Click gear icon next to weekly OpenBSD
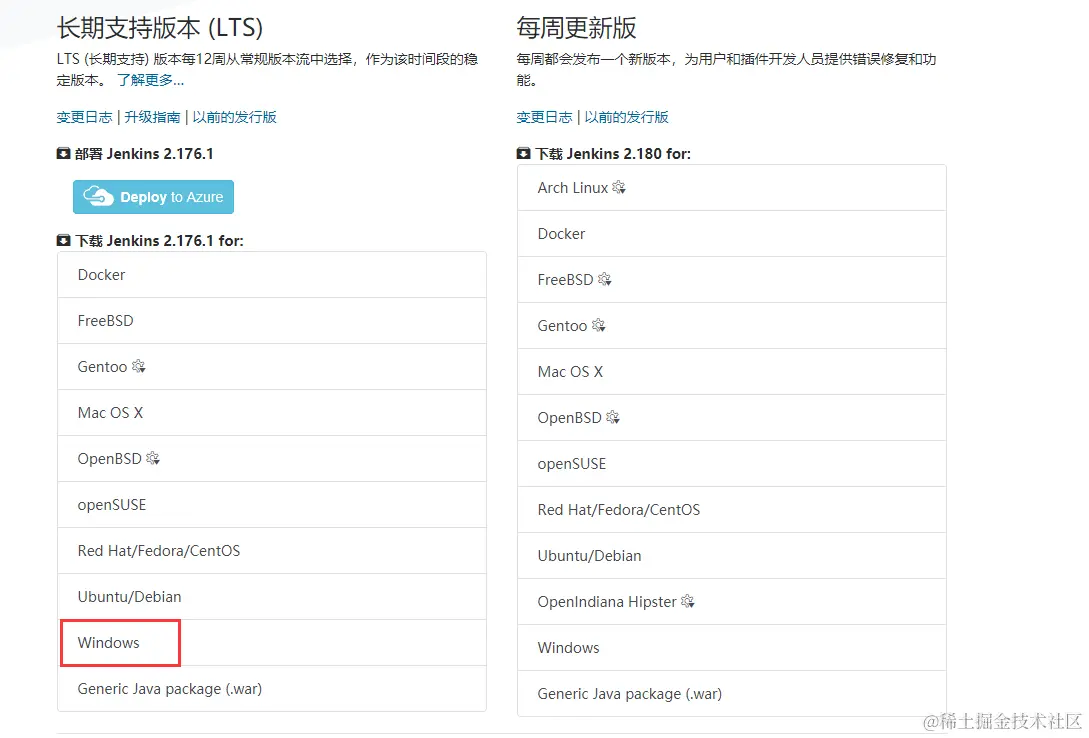The height and width of the screenshot is (738, 1089). (612, 417)
